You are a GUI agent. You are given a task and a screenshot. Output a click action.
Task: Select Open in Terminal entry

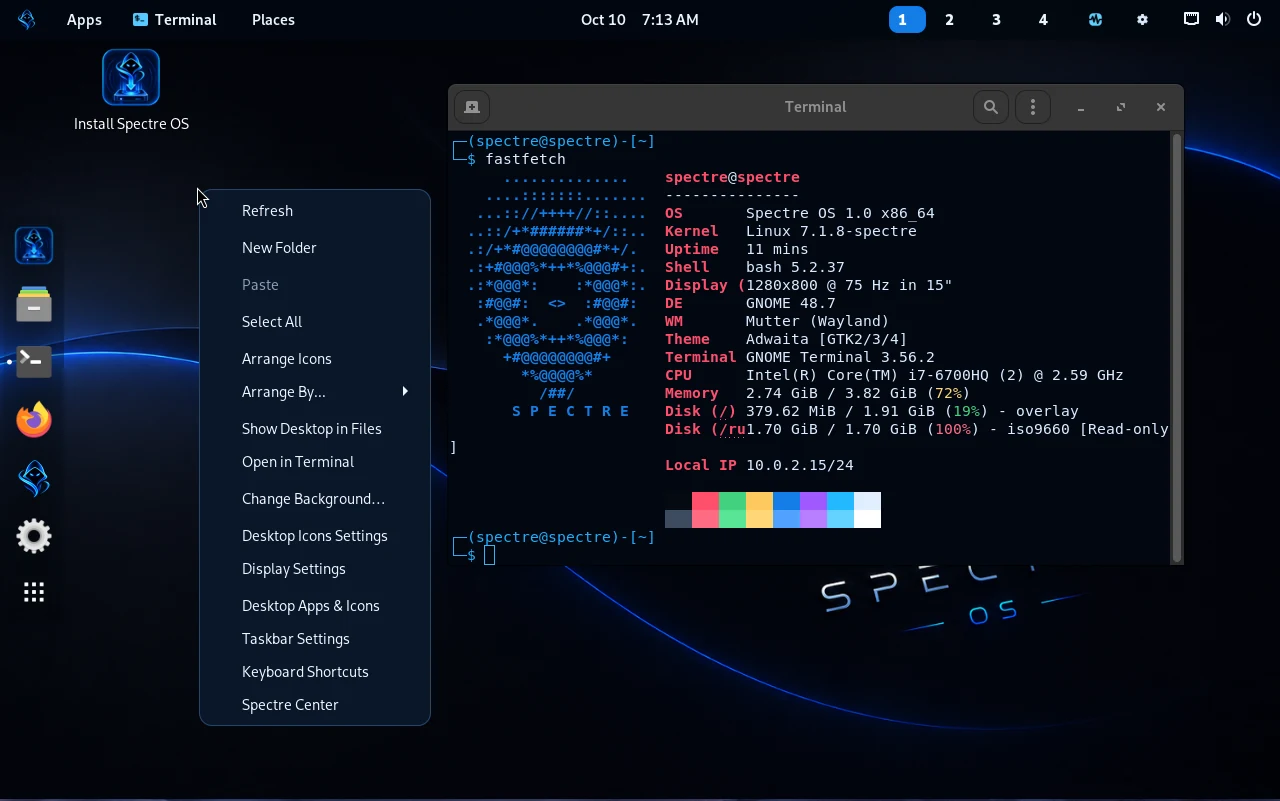tap(315, 462)
